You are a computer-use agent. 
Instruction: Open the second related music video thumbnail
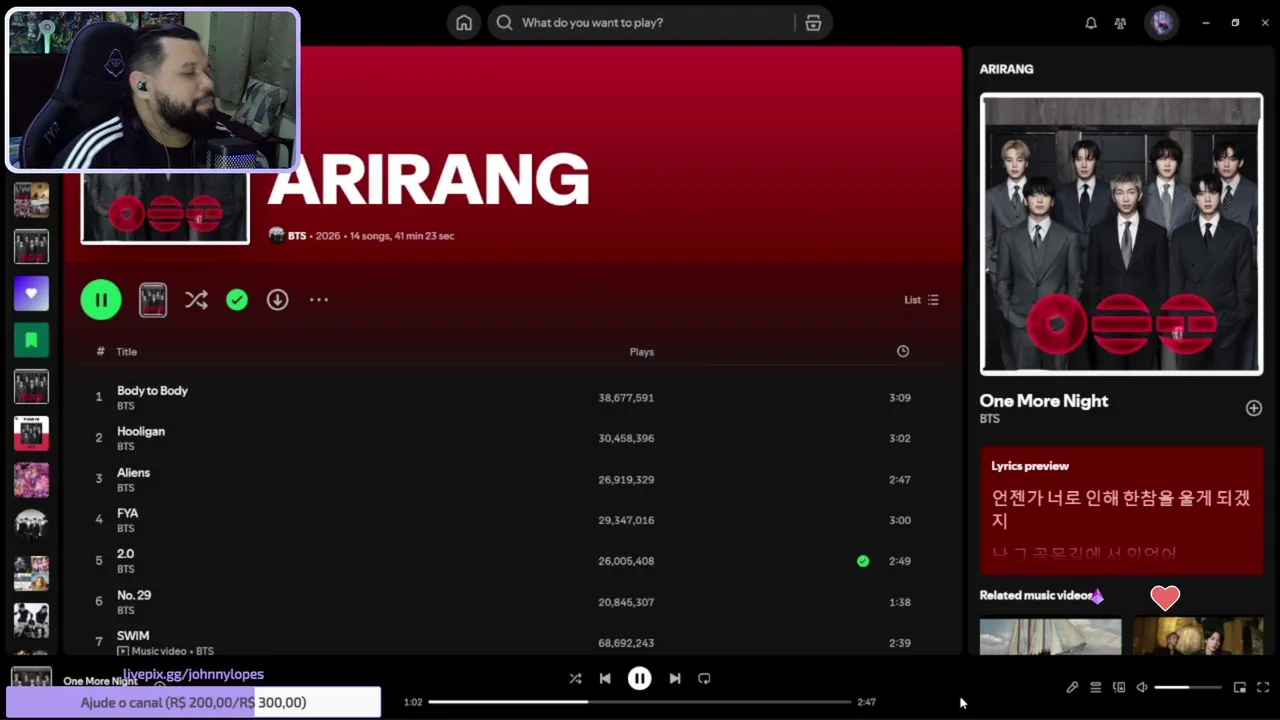pyautogui.click(x=1198, y=636)
